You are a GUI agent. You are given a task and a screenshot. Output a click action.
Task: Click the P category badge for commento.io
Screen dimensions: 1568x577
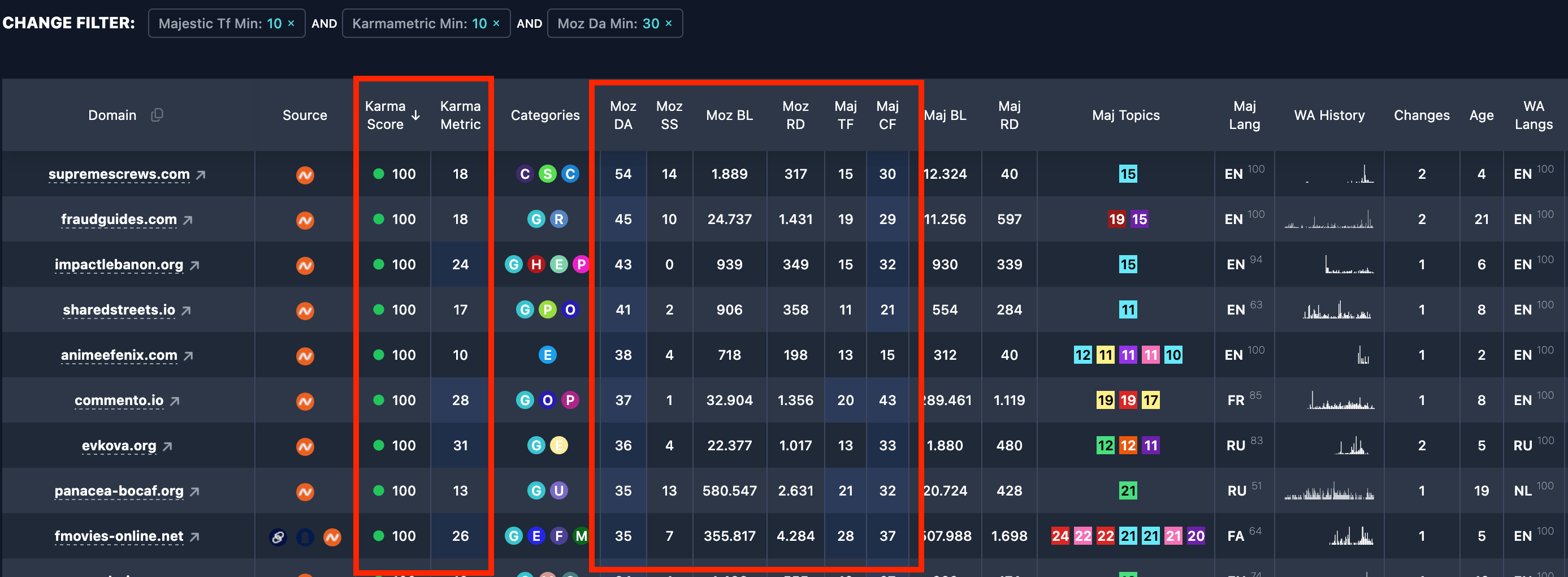pyautogui.click(x=570, y=401)
